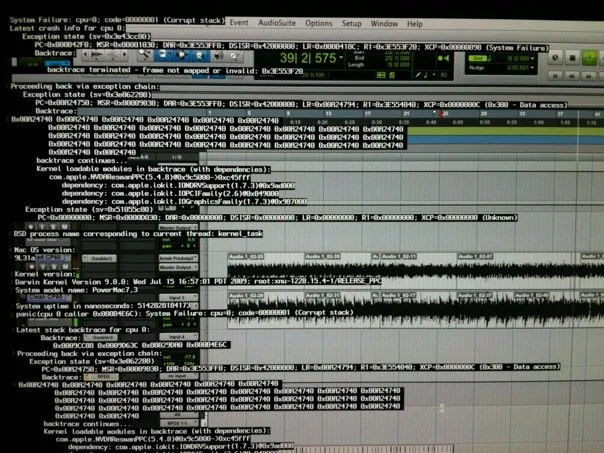Open the no input selector
The image size is (604, 453).
(178, 376)
